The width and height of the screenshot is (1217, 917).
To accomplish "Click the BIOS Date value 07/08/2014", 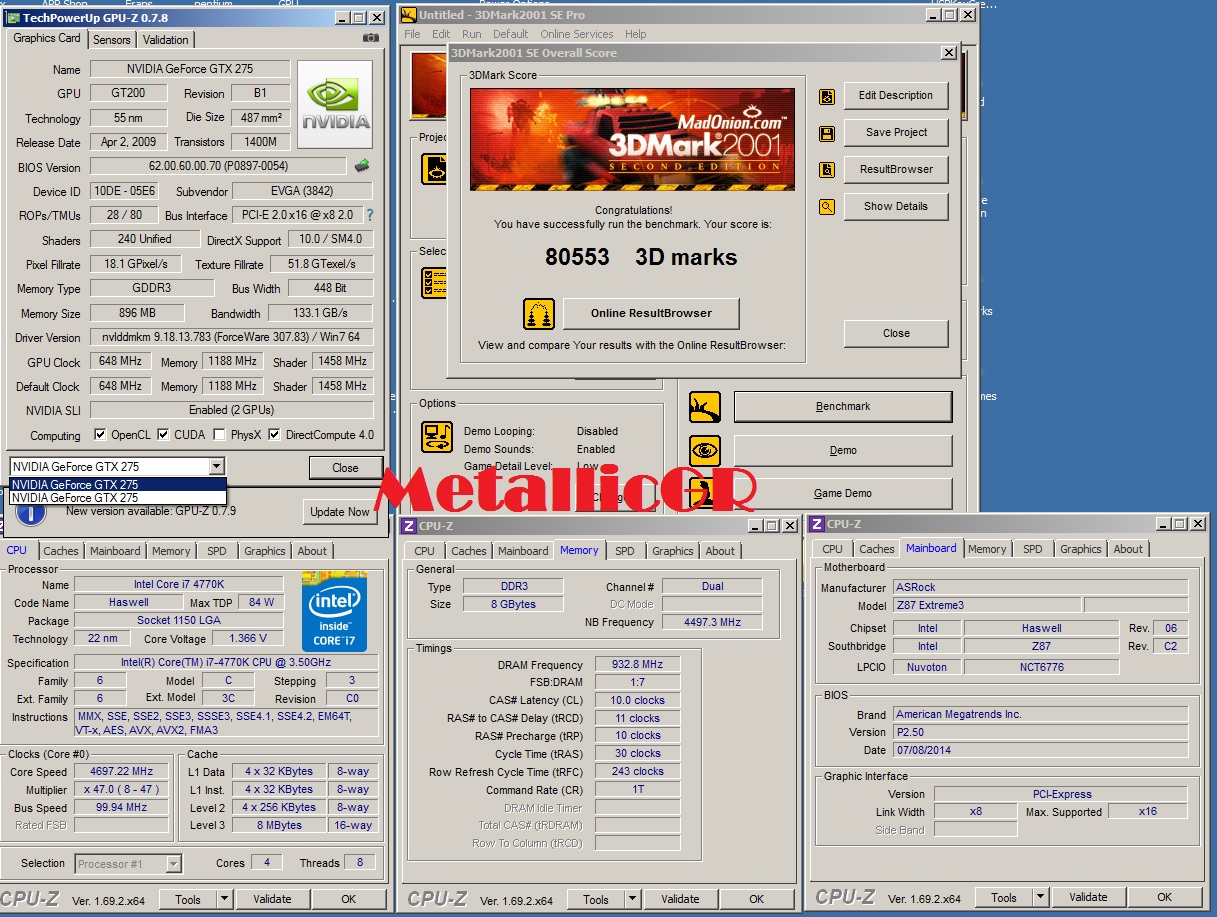I will 1040,750.
